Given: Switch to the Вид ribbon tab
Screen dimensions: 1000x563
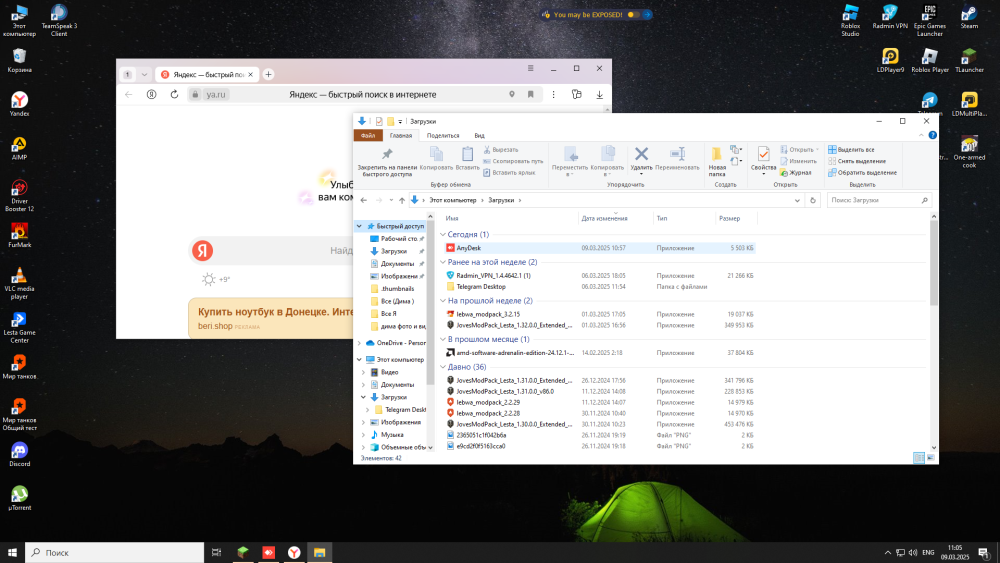Looking at the screenshot, I should 479,136.
